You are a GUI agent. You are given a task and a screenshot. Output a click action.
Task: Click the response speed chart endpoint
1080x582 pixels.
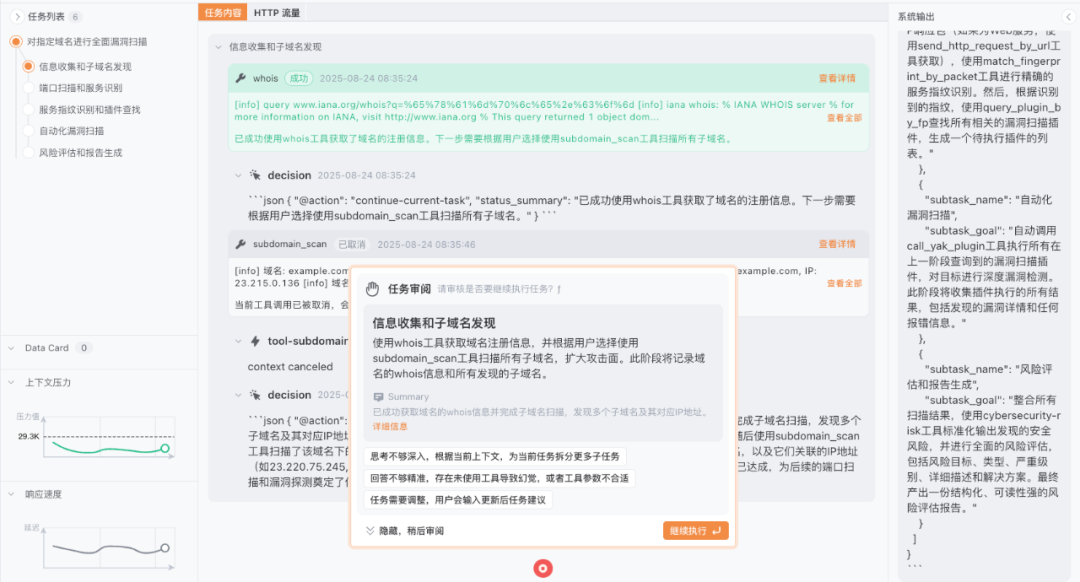point(165,548)
